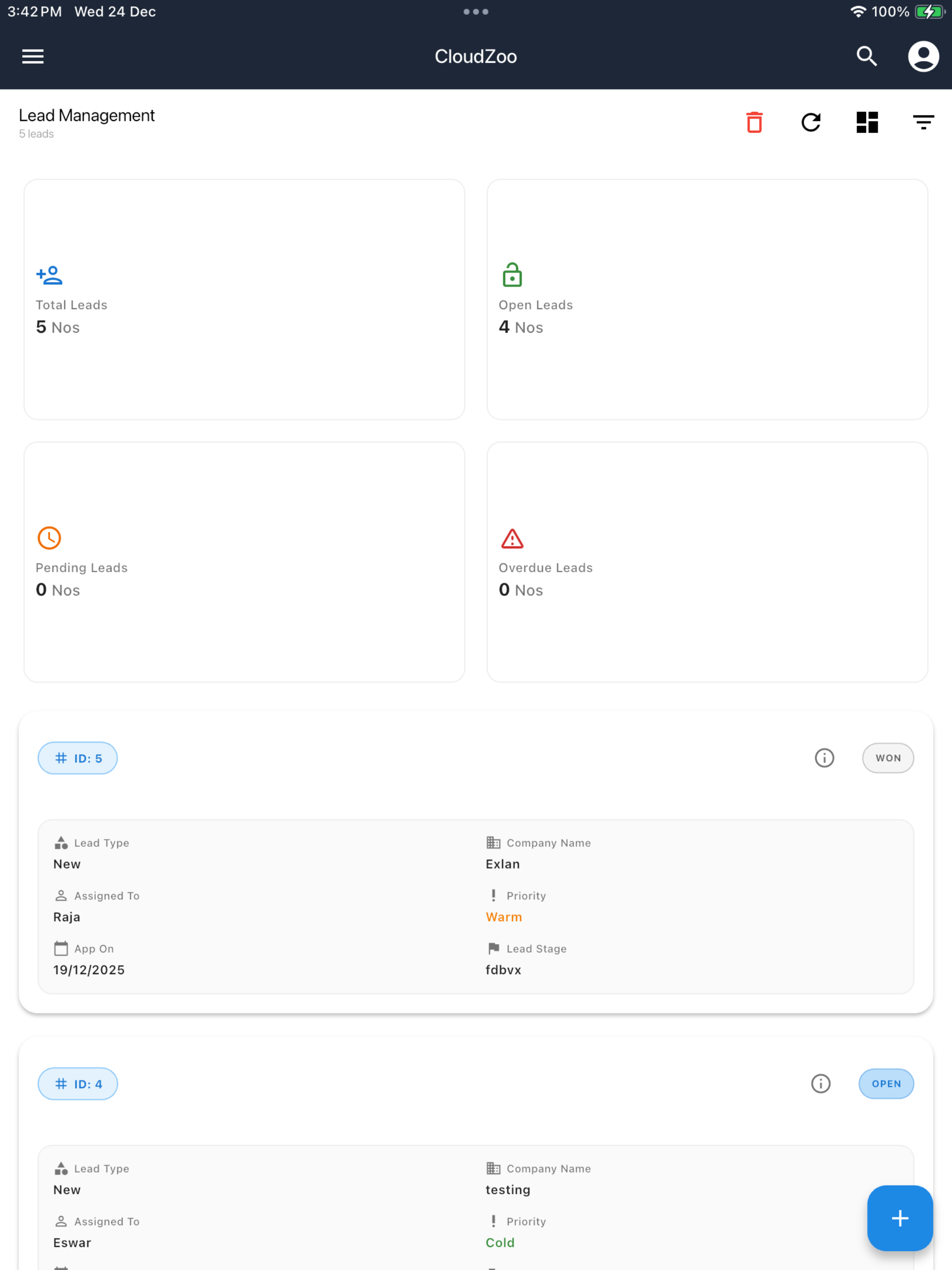Click the Total Leads add-person icon
The image size is (952, 1270).
click(49, 275)
